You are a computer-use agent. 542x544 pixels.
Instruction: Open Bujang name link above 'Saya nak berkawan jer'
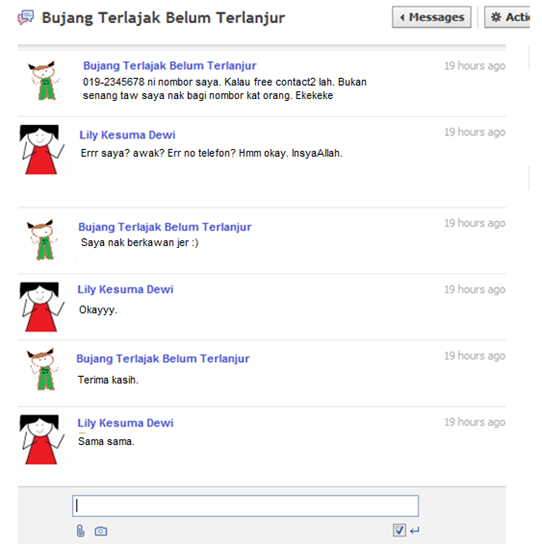point(165,227)
